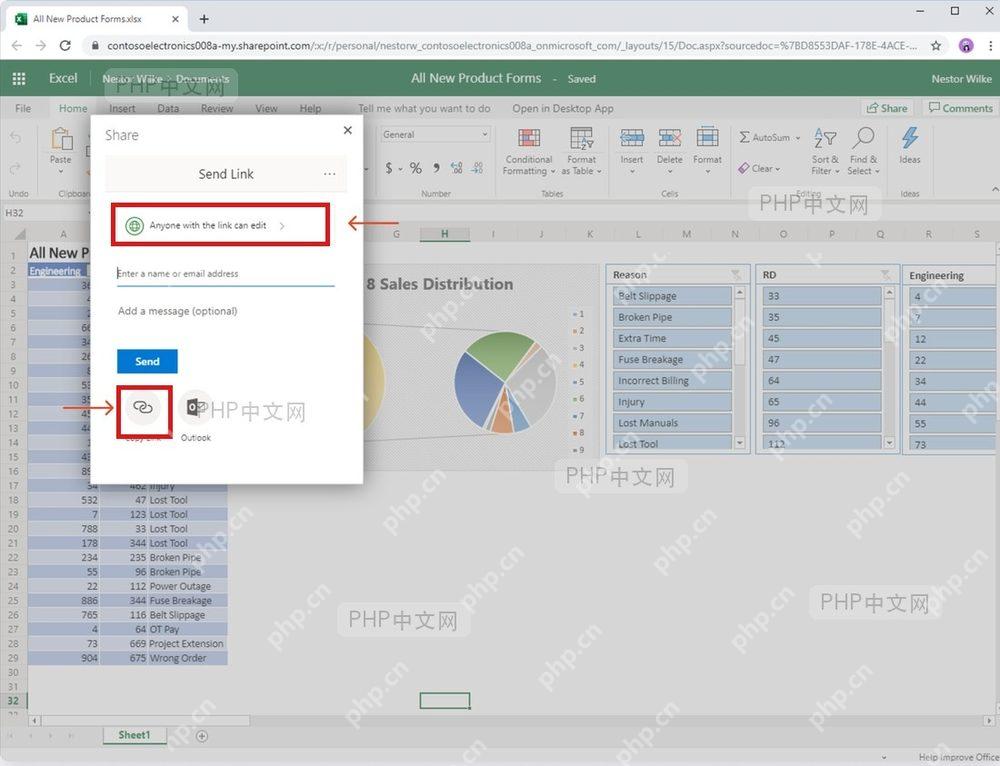Close the Share dialog
The height and width of the screenshot is (766, 1000).
click(348, 130)
